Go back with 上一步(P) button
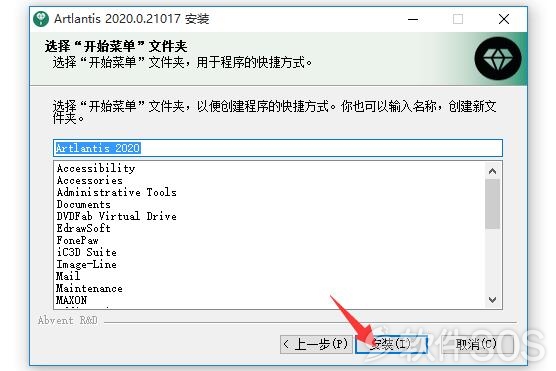Screen dimensions: 556x371 [x=316, y=344]
